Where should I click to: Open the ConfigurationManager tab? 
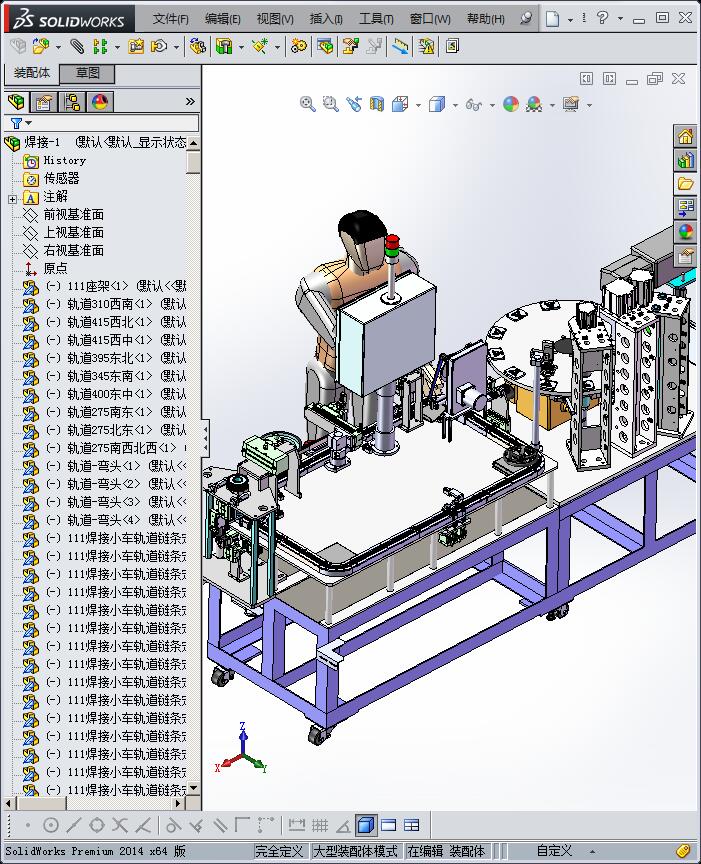72,102
